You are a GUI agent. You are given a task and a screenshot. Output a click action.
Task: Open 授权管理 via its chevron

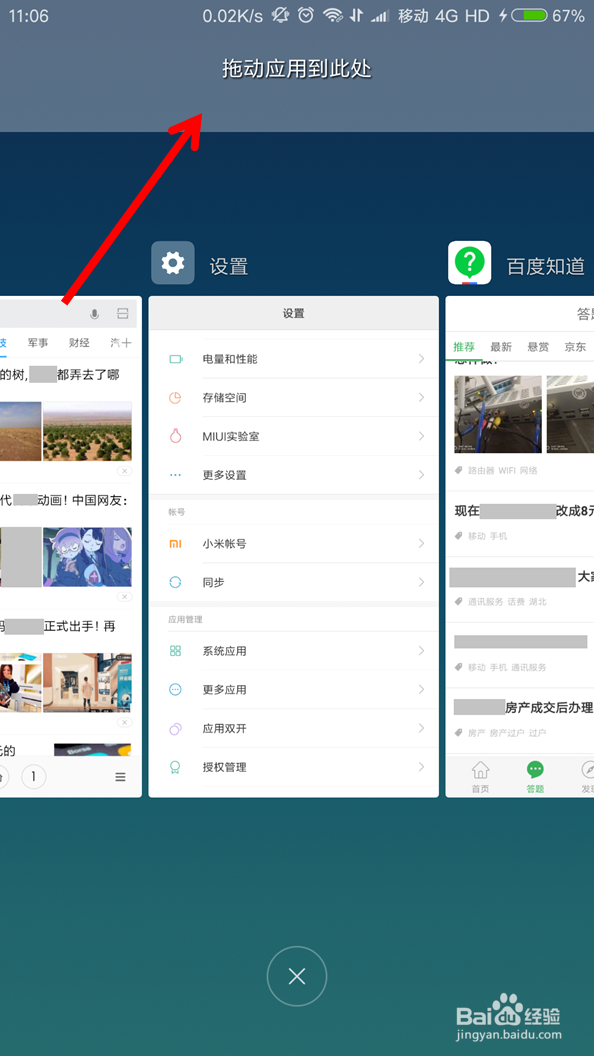[x=421, y=766]
